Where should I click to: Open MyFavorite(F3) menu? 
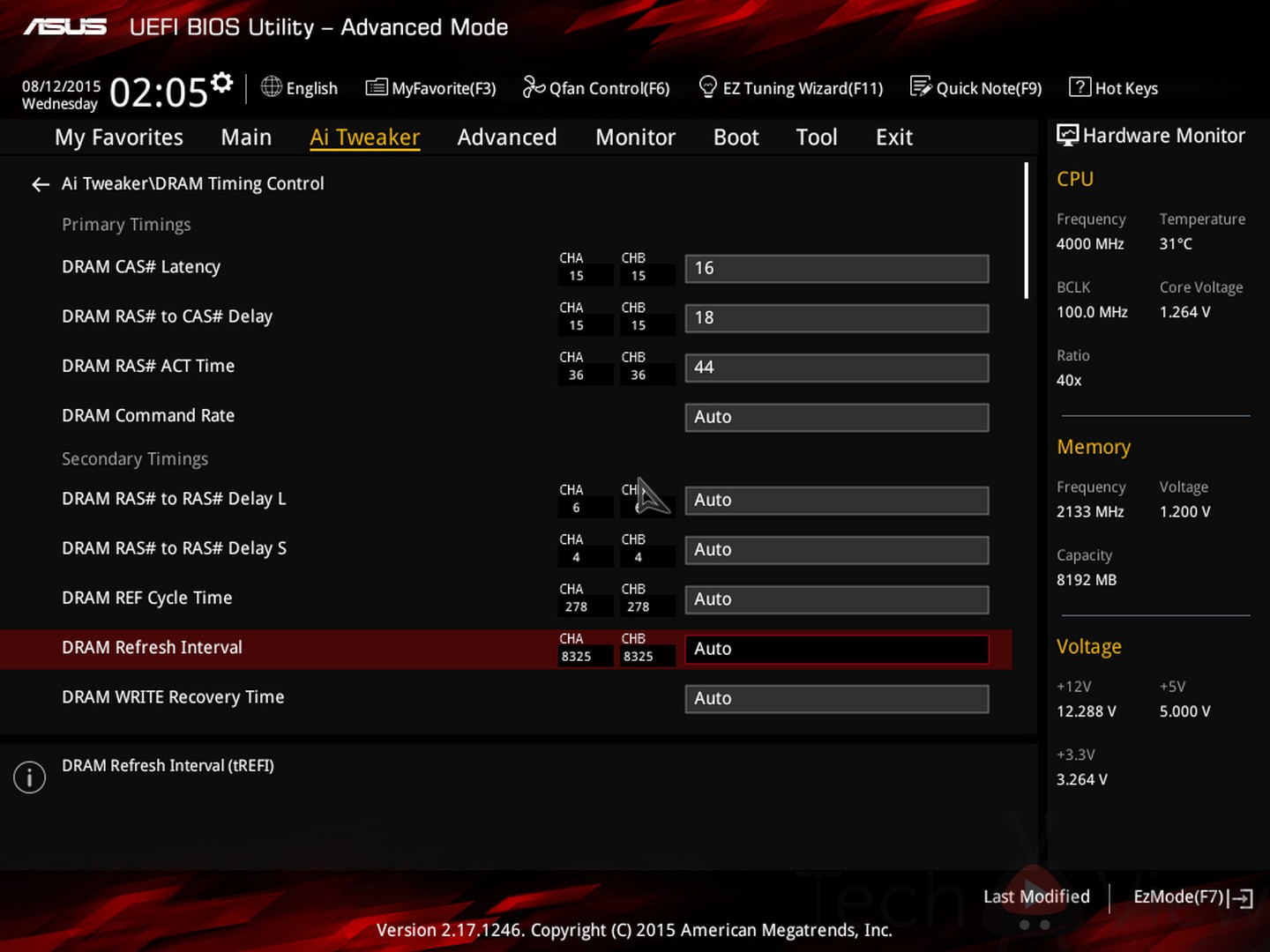(x=444, y=88)
